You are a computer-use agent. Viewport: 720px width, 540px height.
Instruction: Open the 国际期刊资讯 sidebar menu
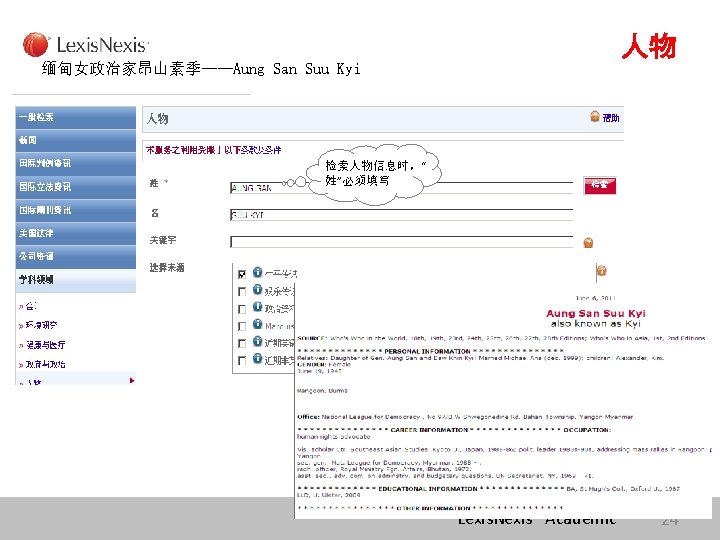tap(76, 211)
